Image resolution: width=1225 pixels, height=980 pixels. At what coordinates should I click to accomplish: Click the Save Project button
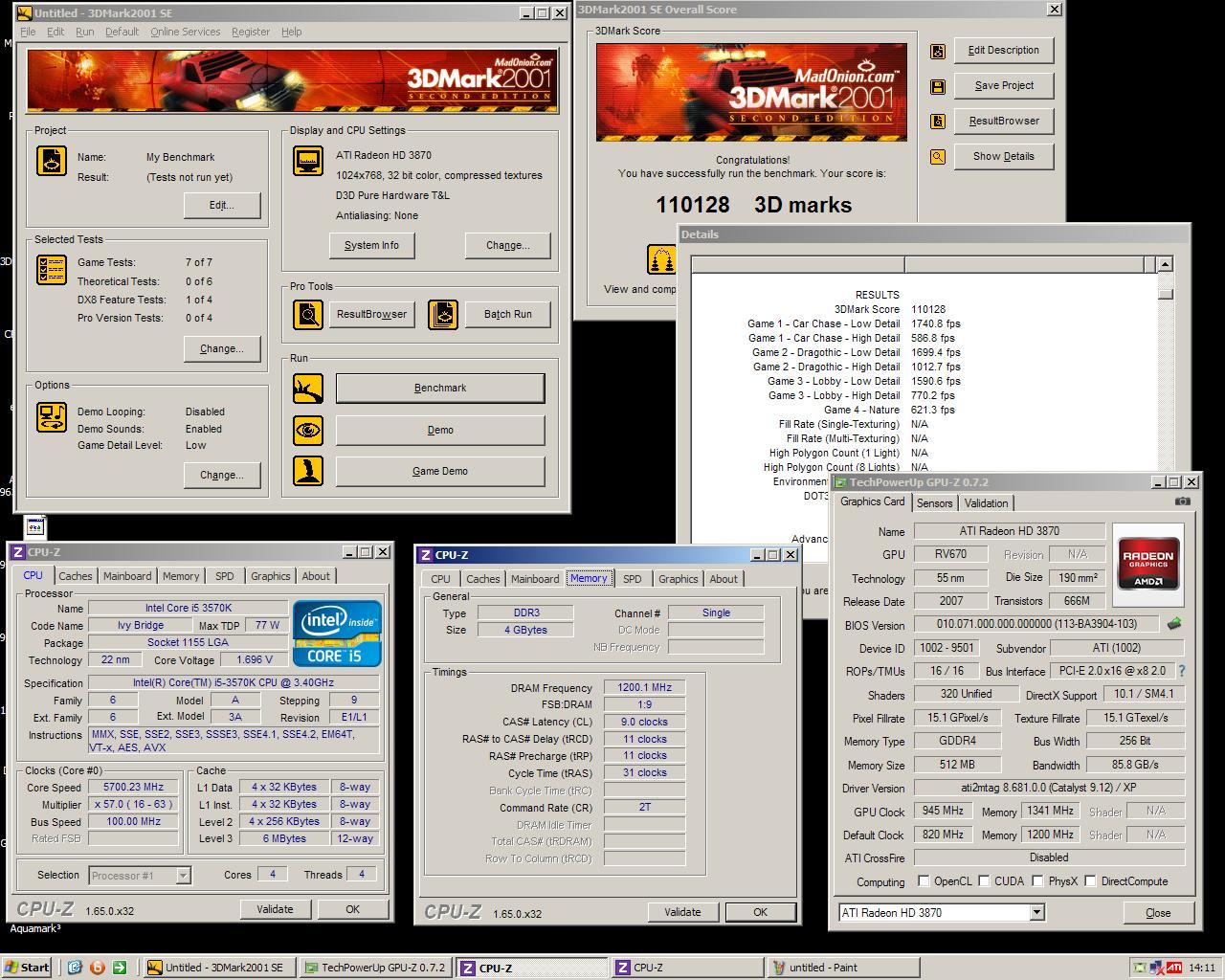pyautogui.click(x=1004, y=85)
